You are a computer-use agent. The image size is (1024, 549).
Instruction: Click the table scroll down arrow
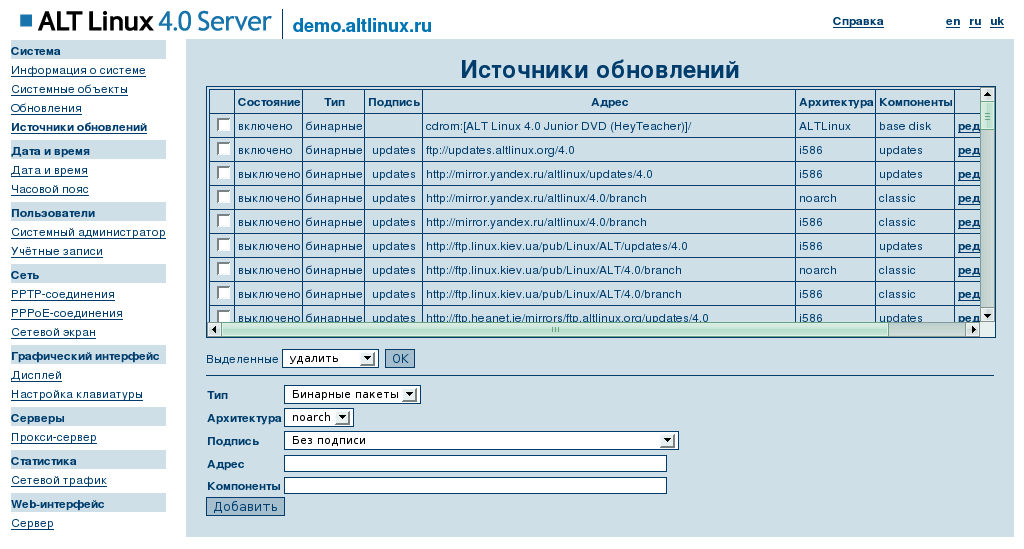(987, 315)
